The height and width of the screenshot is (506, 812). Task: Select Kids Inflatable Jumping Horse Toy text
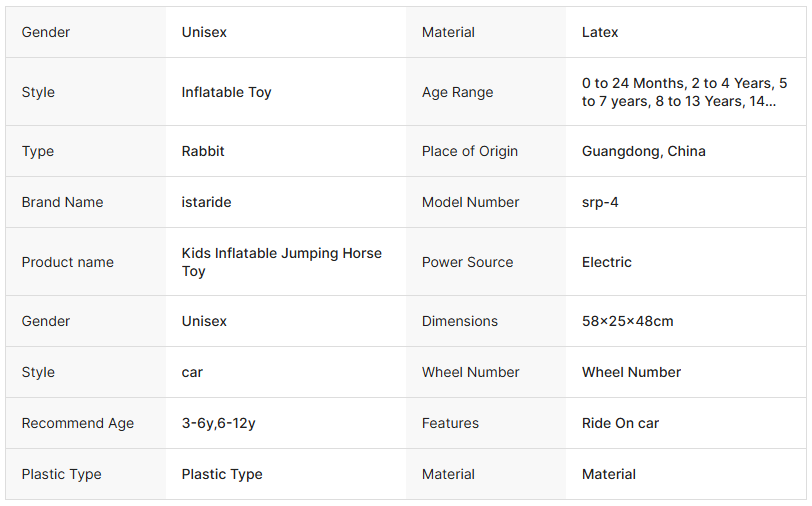click(x=282, y=262)
